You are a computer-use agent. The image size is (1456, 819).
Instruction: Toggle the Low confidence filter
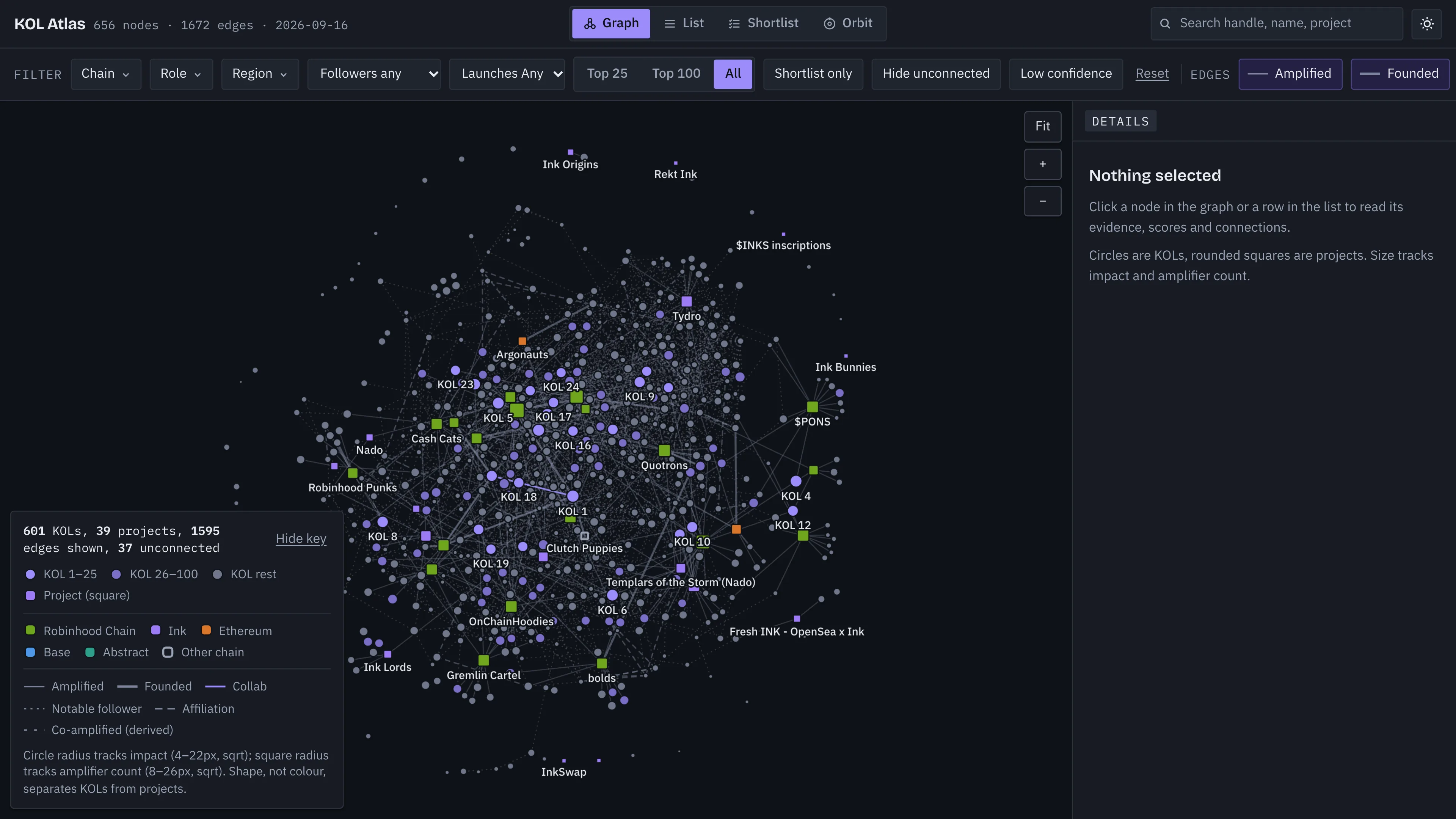(x=1065, y=74)
